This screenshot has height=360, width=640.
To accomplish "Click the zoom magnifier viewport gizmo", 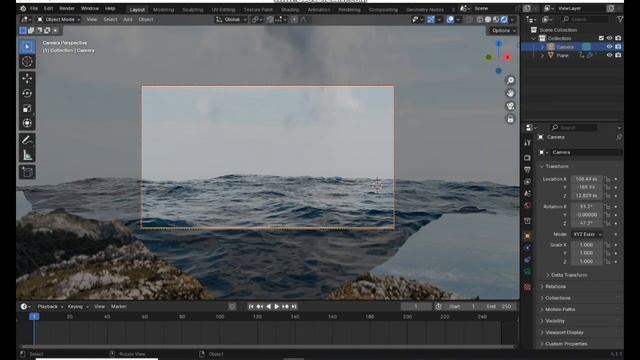I will point(510,80).
